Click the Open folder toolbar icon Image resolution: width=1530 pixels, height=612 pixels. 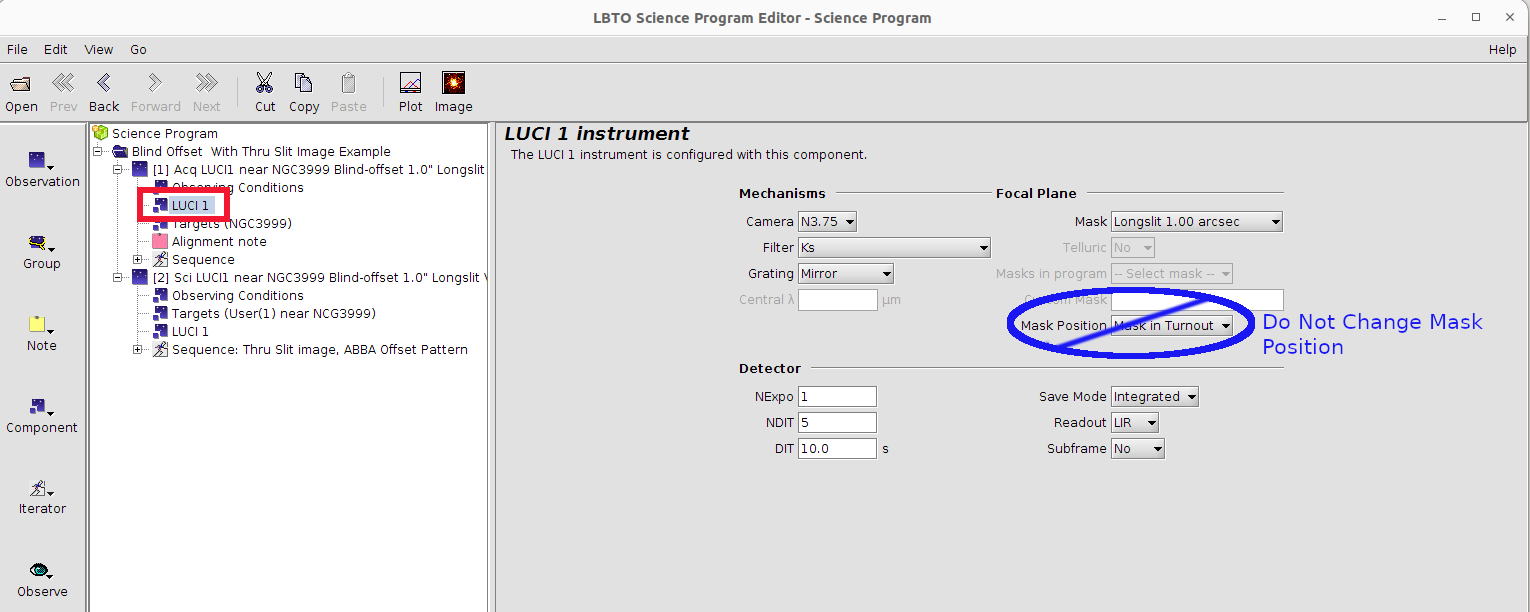pos(21,84)
